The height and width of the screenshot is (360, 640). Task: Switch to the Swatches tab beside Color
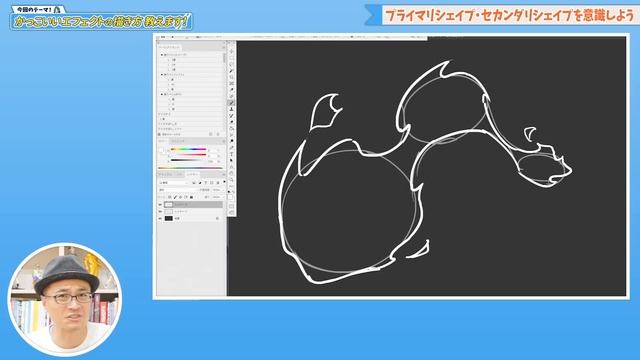click(x=178, y=141)
